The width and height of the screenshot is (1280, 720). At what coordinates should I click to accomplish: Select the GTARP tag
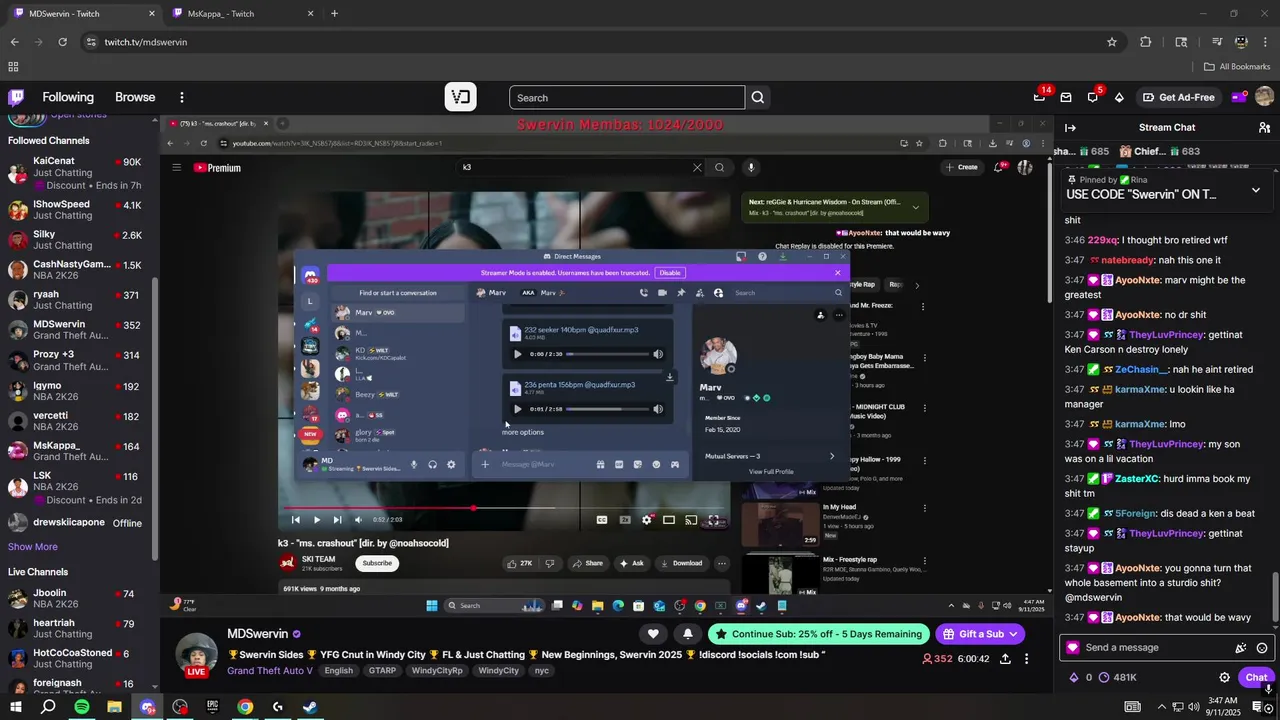380,670
